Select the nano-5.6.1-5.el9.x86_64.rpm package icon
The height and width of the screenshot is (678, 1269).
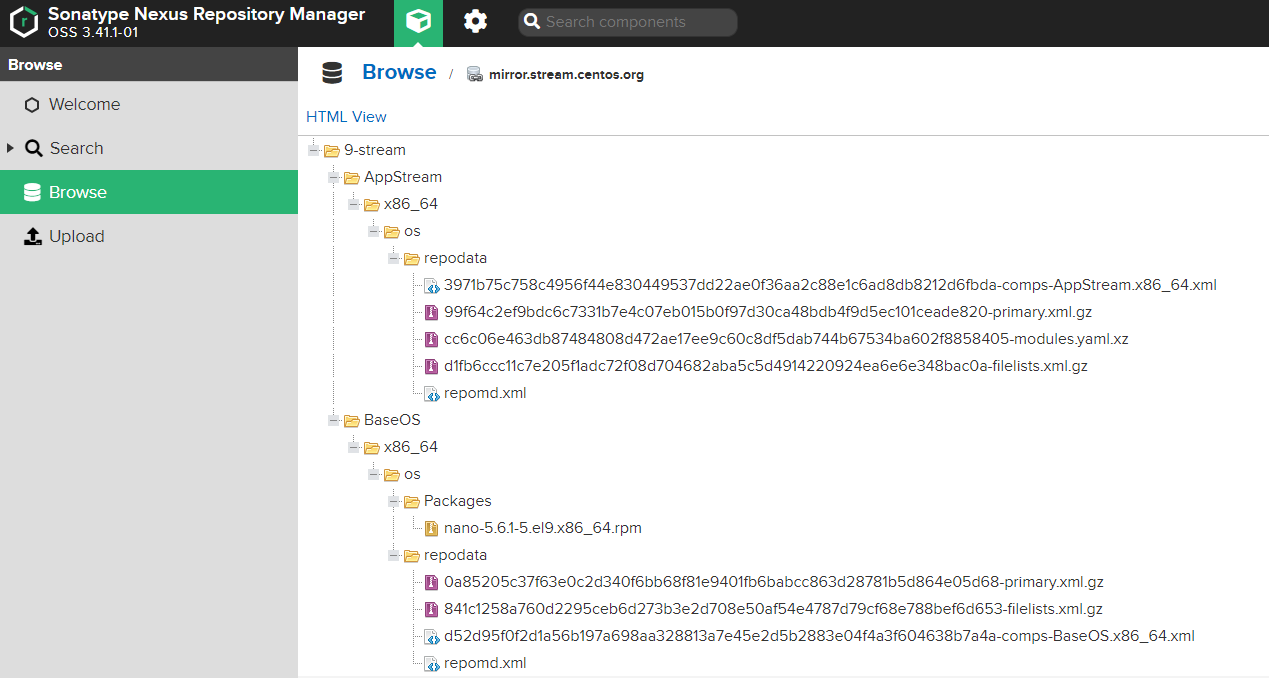(431, 528)
